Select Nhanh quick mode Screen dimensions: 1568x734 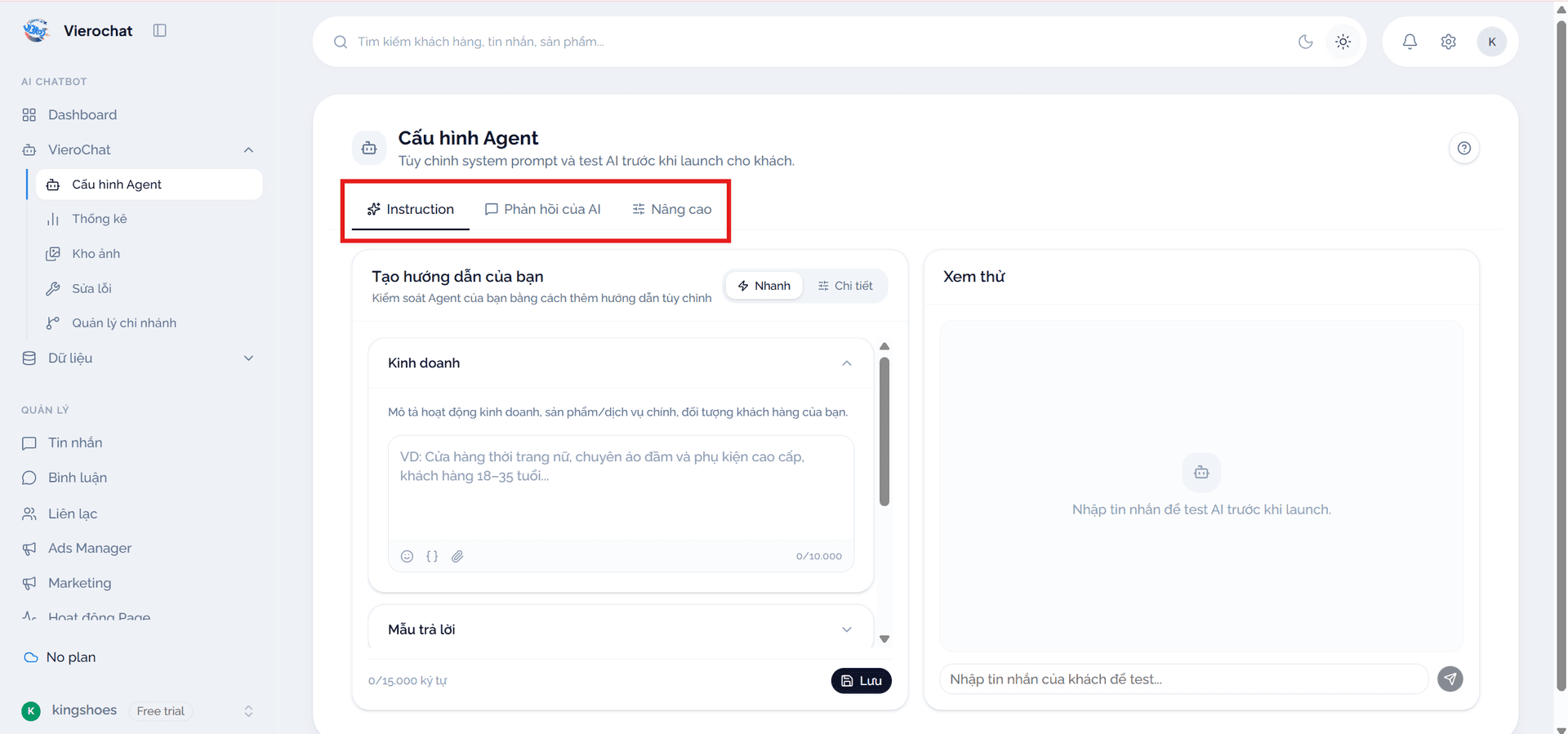coord(764,286)
